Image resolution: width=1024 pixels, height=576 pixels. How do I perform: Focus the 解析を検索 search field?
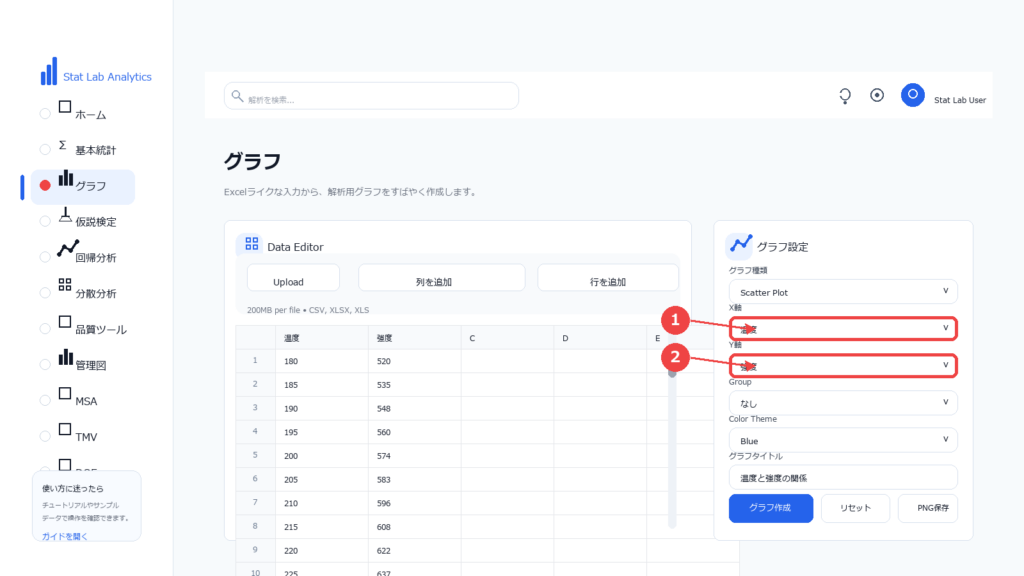pos(371,96)
